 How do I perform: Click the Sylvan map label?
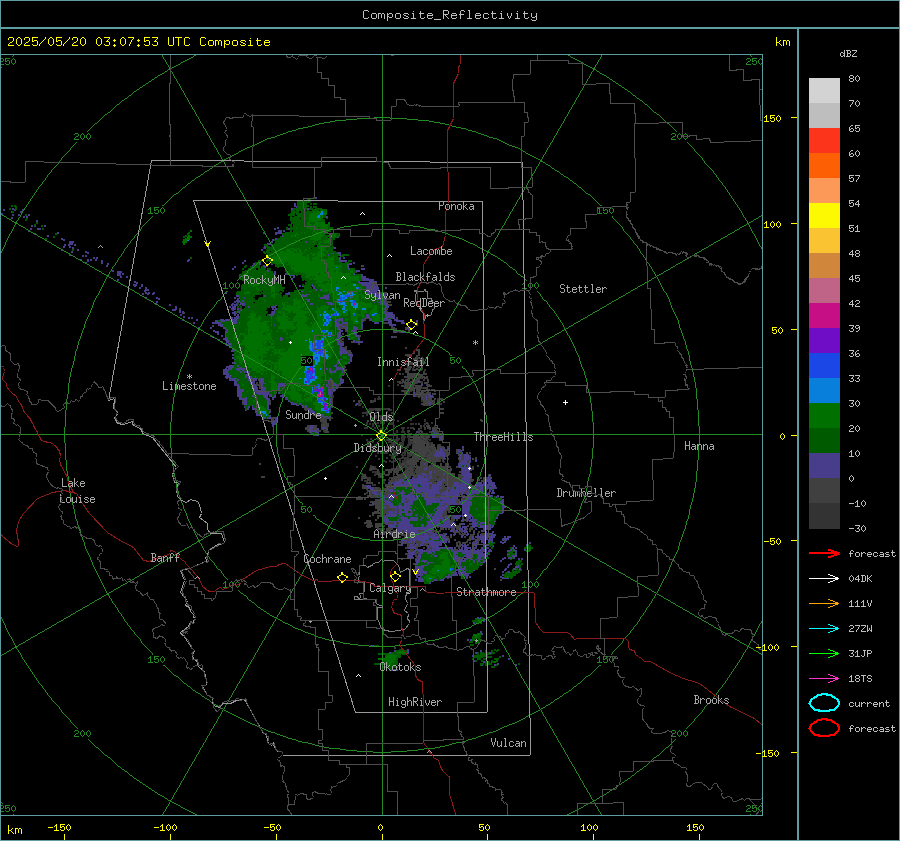(x=382, y=295)
